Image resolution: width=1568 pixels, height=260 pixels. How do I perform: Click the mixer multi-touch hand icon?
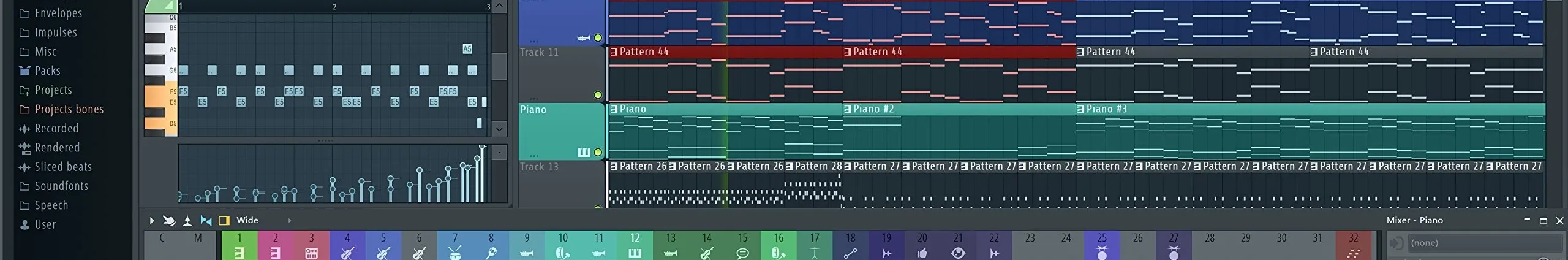pos(169,221)
